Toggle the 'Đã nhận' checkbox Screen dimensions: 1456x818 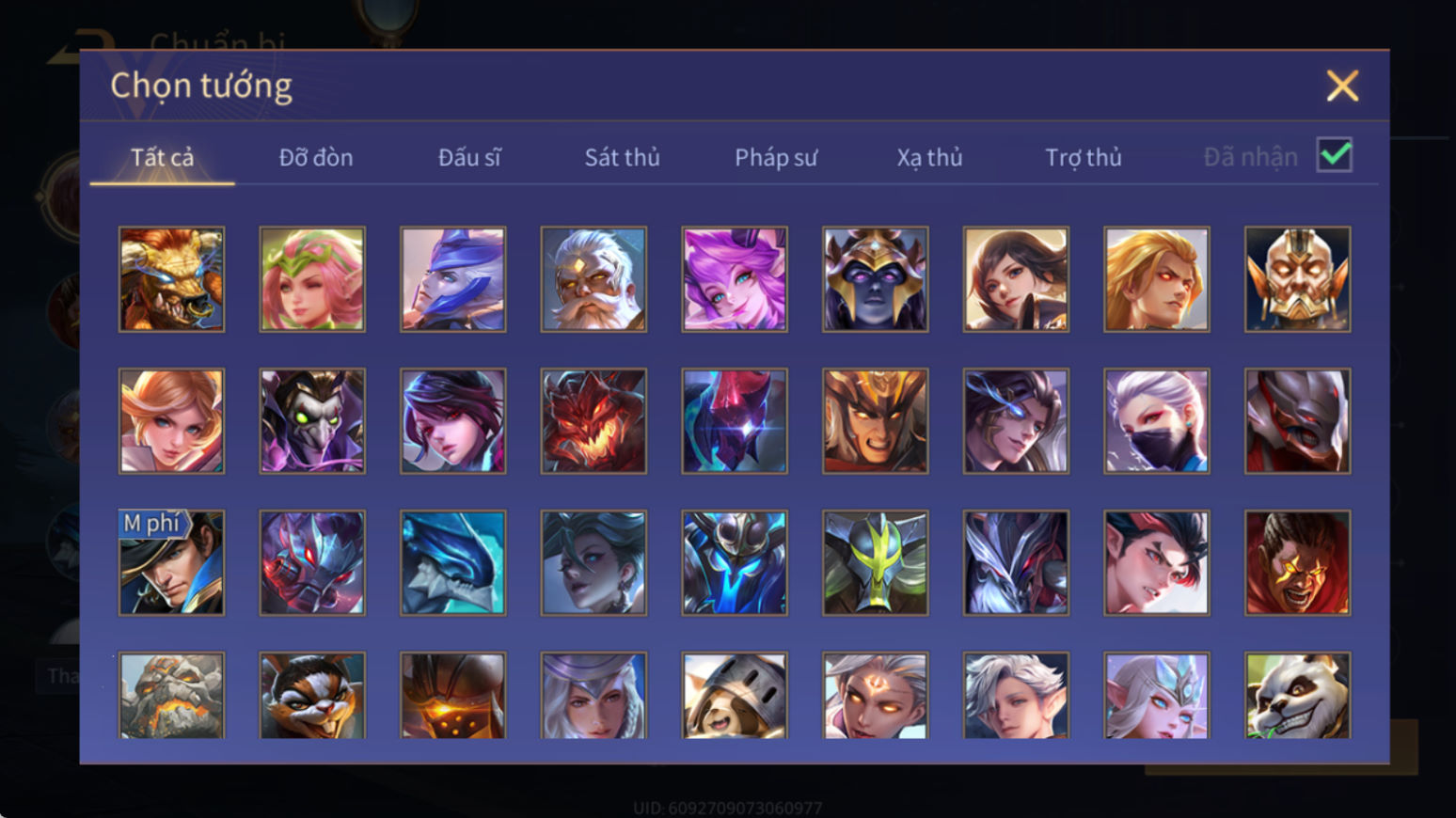click(1335, 155)
